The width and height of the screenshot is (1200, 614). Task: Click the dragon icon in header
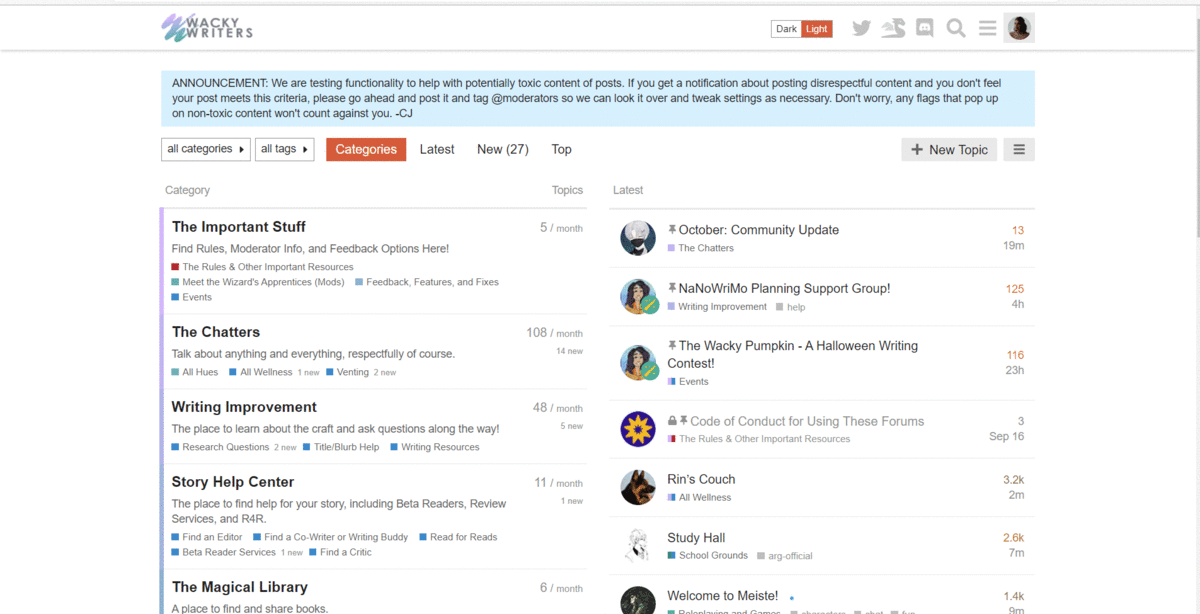893,28
